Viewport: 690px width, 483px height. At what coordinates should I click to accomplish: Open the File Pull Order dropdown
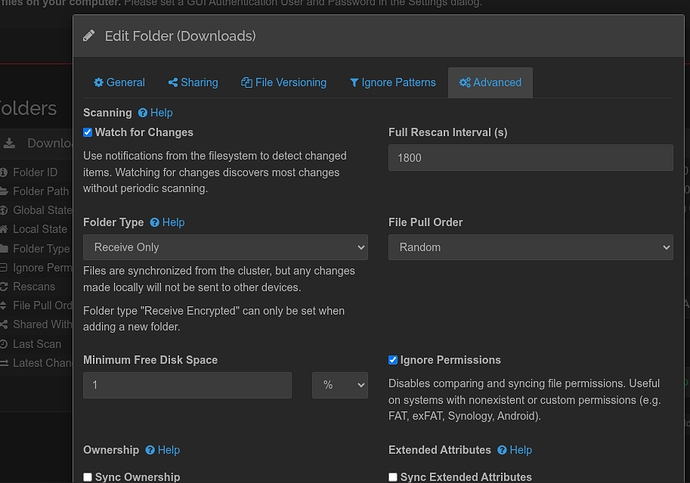point(530,247)
